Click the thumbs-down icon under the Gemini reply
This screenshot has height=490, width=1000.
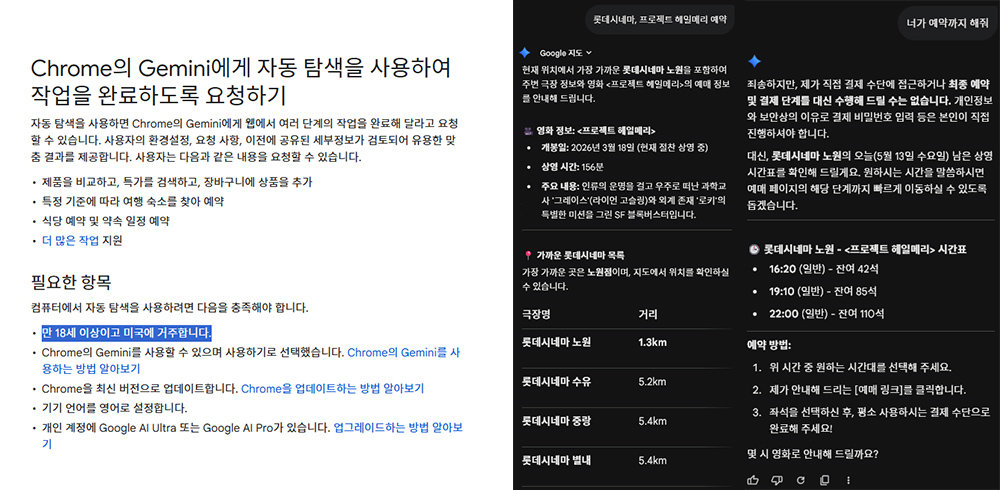coord(777,480)
